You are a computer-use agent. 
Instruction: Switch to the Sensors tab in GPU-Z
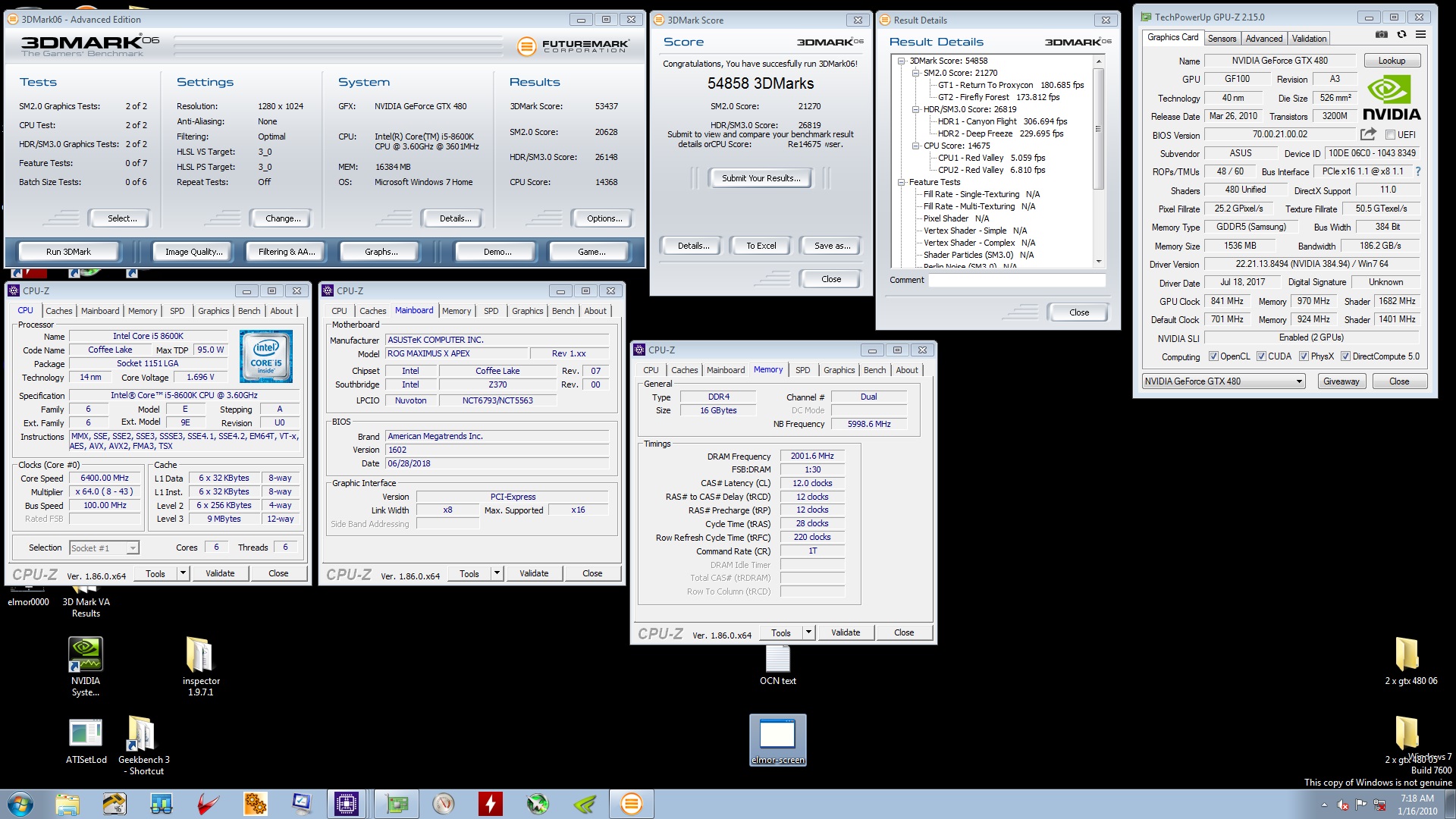pyautogui.click(x=1222, y=38)
